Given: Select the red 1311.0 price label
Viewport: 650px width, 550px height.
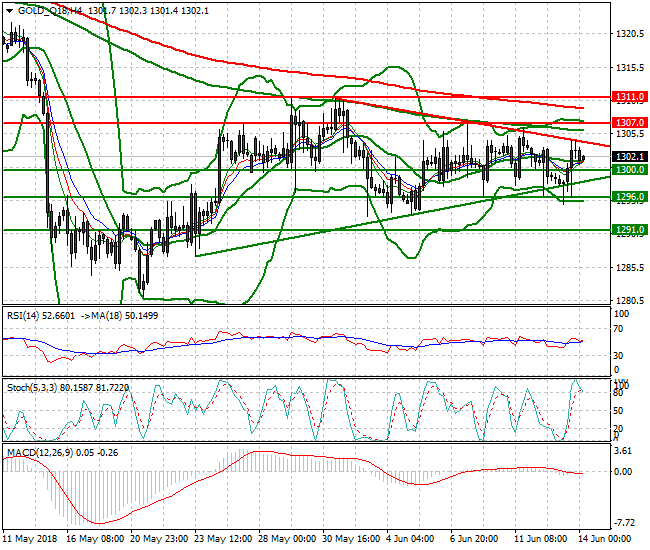Looking at the screenshot, I should tap(630, 97).
